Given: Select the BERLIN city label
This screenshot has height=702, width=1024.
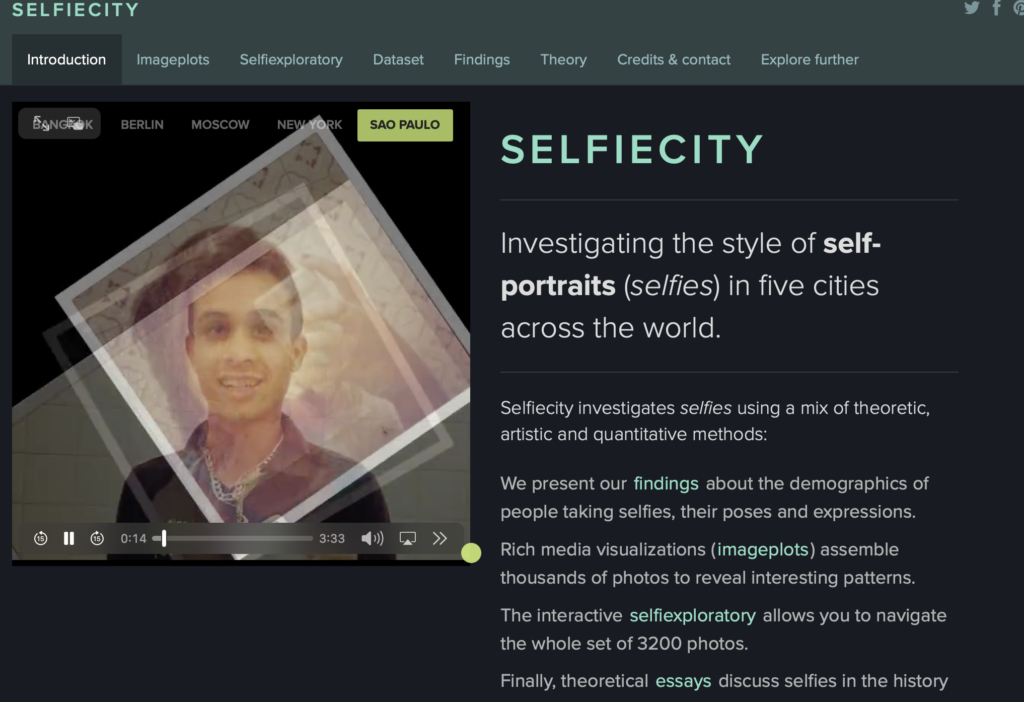Looking at the screenshot, I should [142, 125].
